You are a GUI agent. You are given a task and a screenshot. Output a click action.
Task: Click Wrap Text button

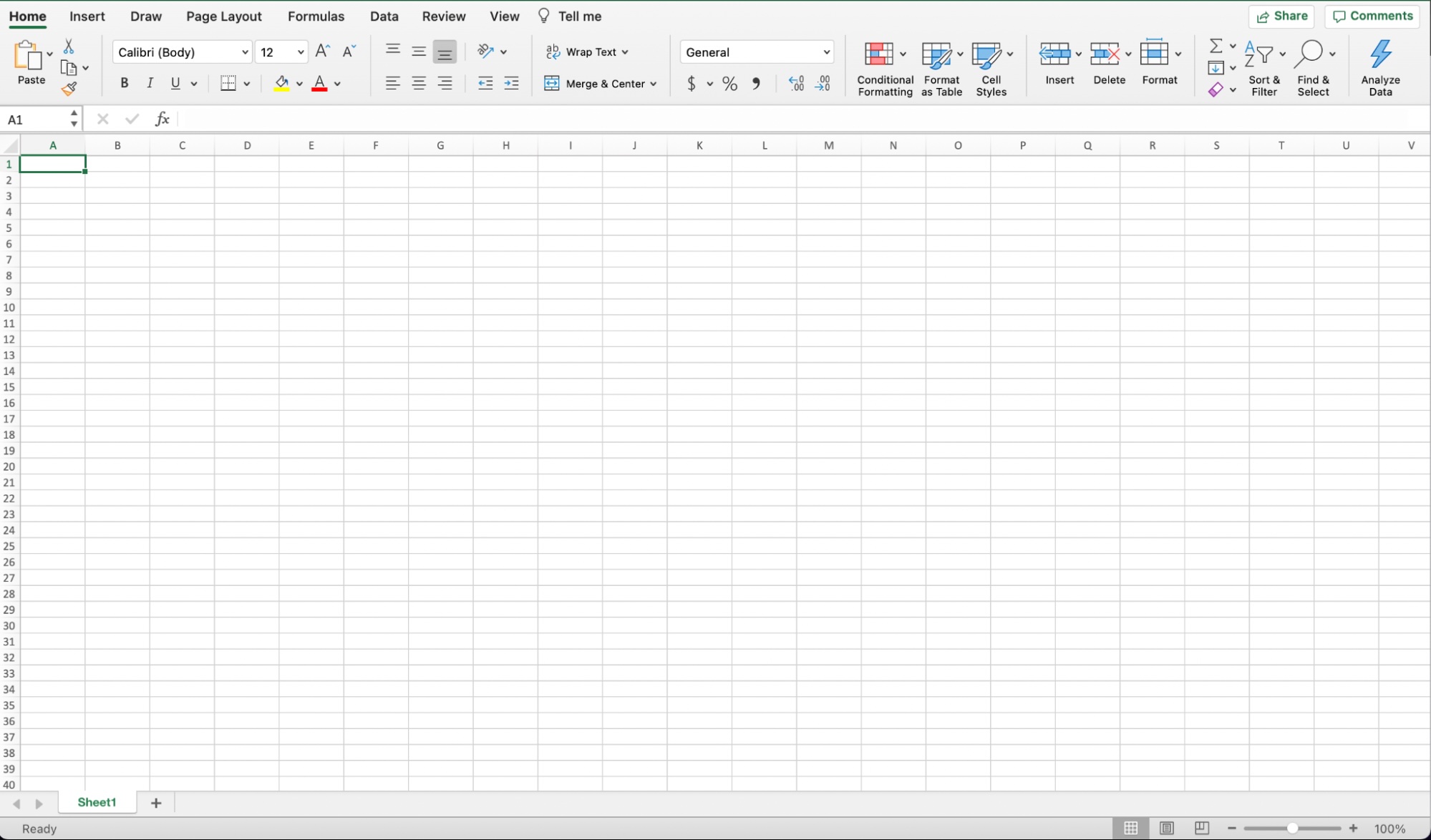(587, 52)
